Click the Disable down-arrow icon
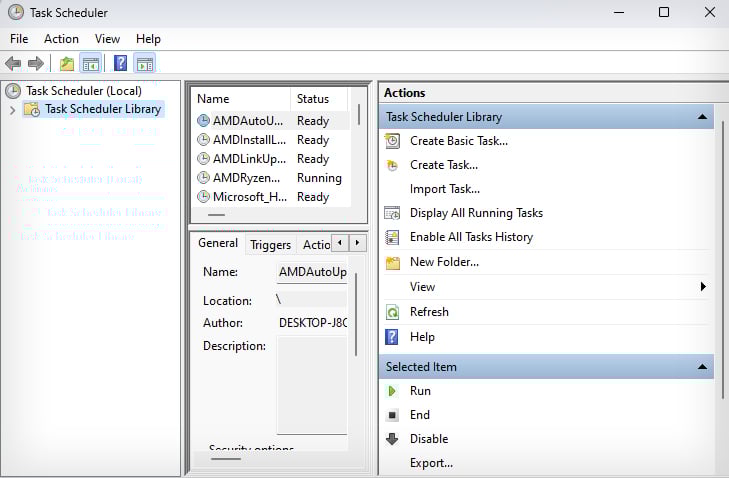This screenshot has height=478, width=729. click(x=392, y=439)
